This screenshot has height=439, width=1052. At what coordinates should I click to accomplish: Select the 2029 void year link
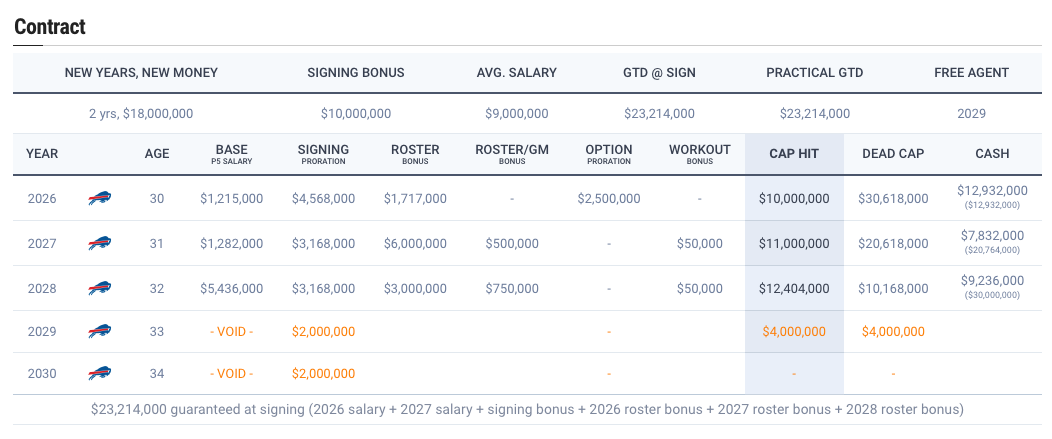tap(42, 331)
